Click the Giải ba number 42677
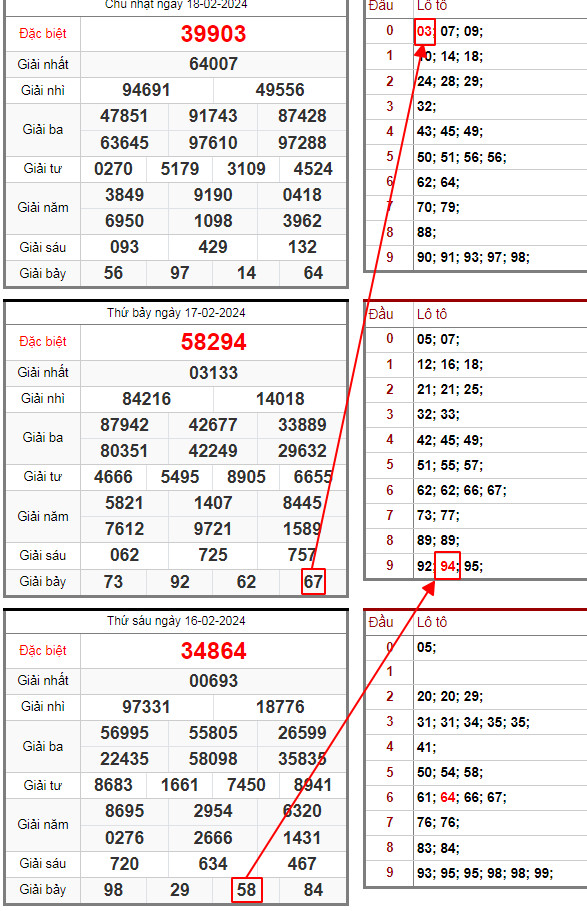The width and height of the screenshot is (587, 911). tap(213, 425)
